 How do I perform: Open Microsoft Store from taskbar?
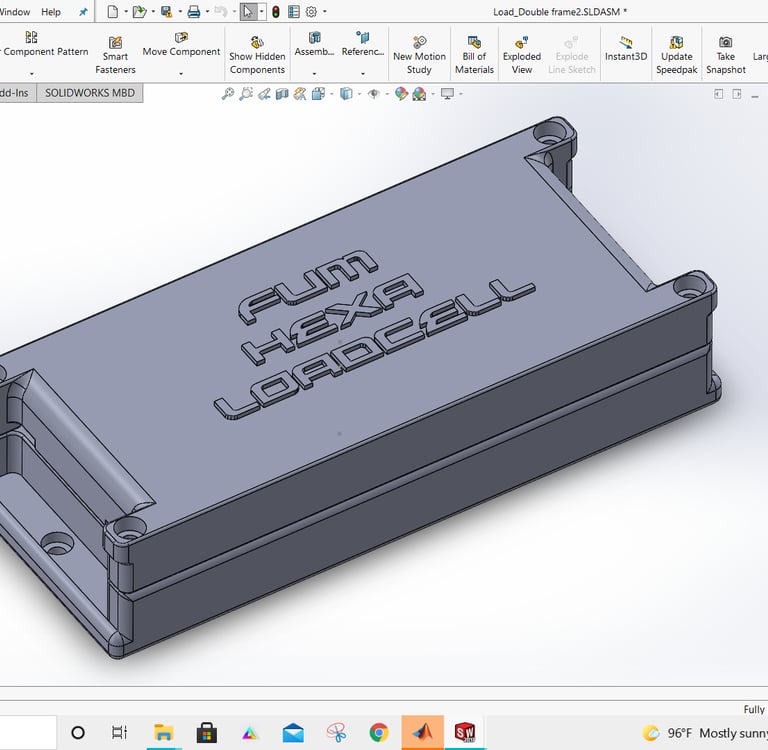pyautogui.click(x=206, y=733)
